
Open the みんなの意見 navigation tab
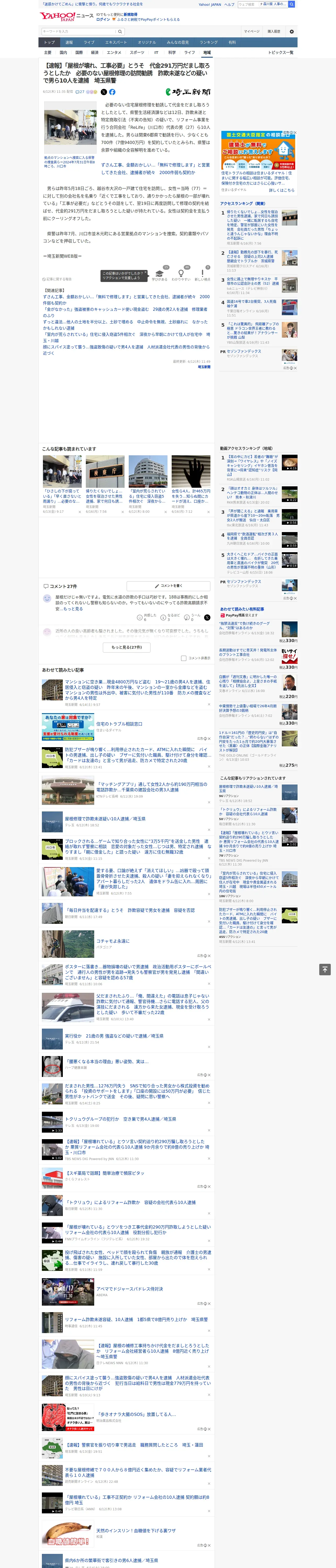point(178,43)
